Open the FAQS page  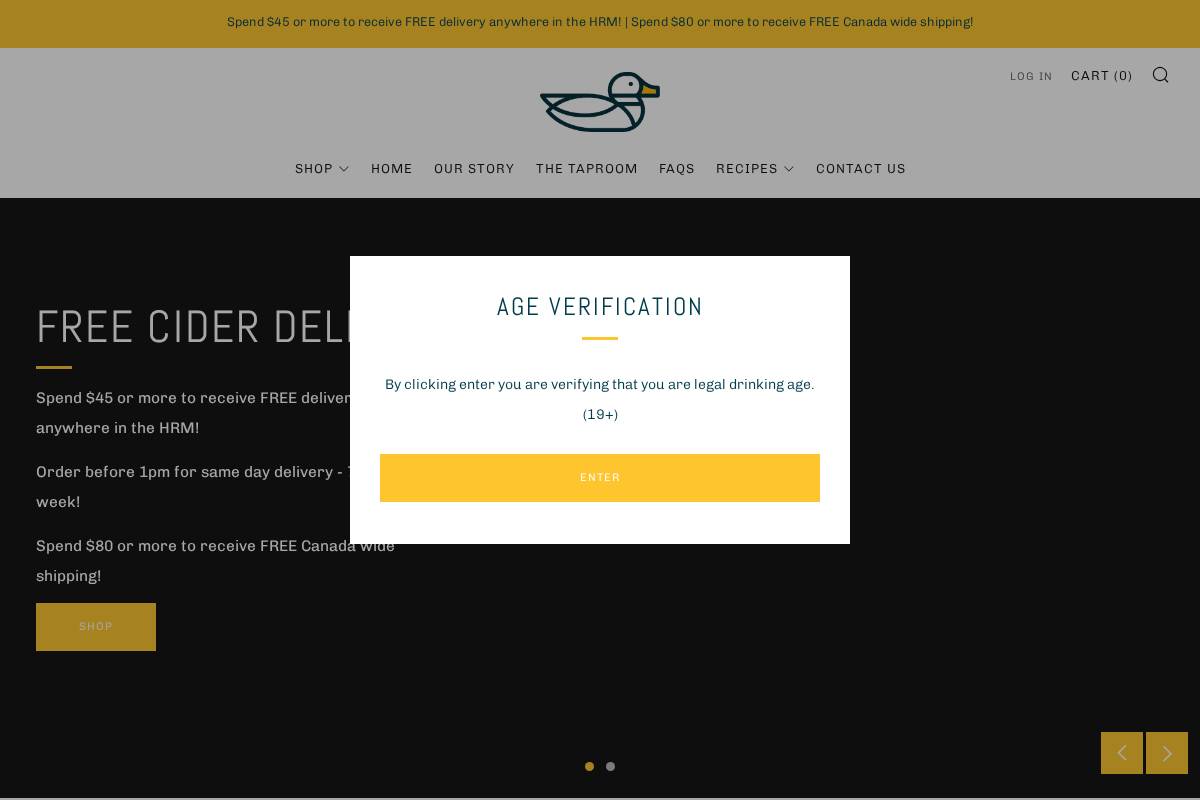pyautogui.click(x=676, y=169)
